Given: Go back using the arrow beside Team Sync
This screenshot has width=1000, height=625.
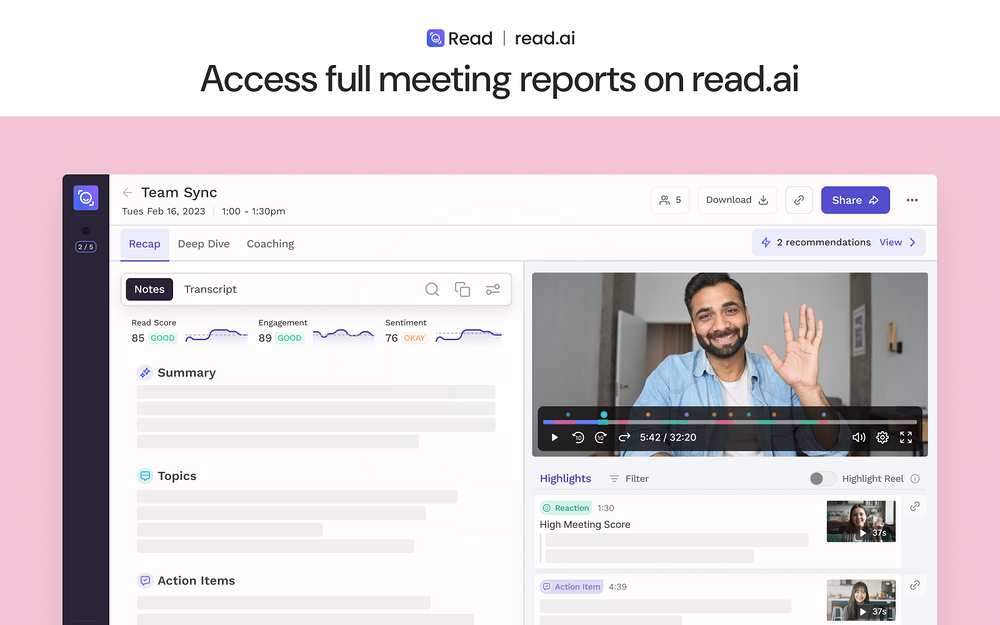Looking at the screenshot, I should coord(128,193).
